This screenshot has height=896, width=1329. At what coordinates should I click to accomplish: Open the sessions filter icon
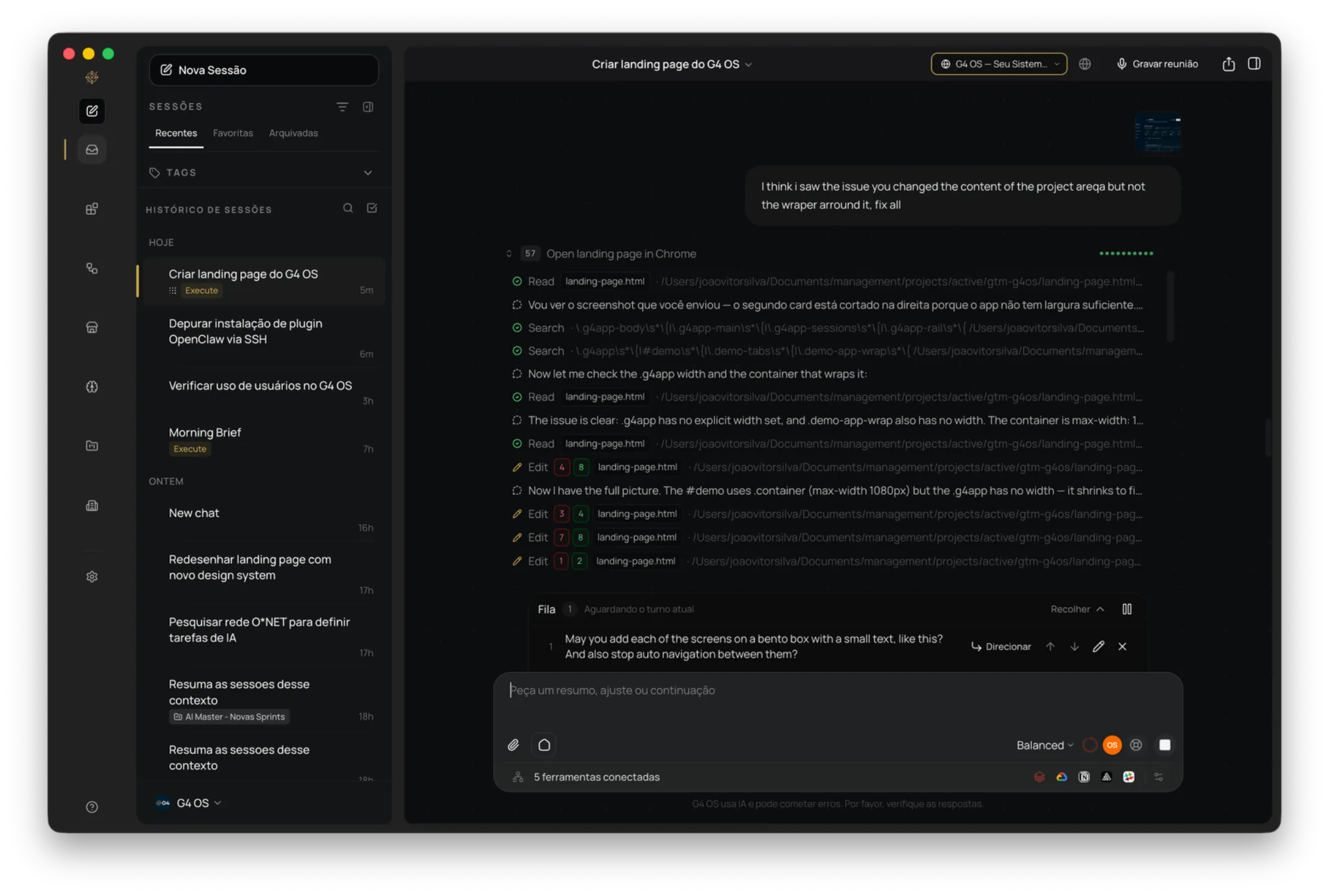point(342,106)
